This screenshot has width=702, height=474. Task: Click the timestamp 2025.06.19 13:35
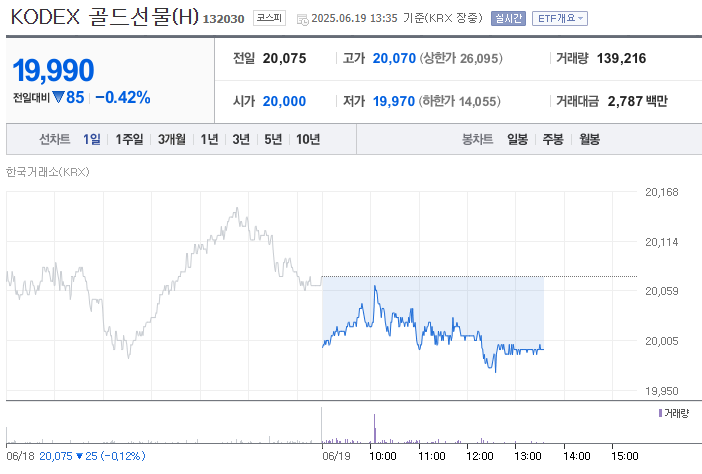[x=354, y=18]
